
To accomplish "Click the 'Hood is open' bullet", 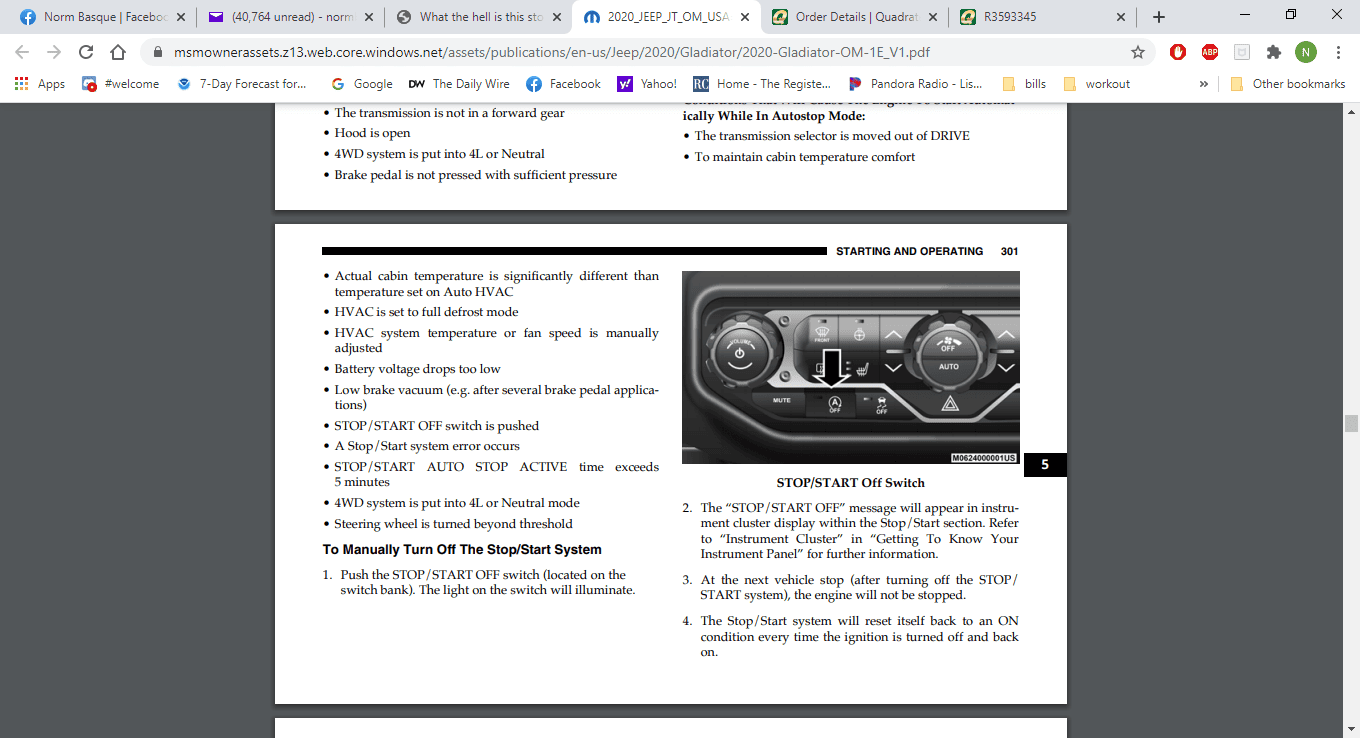I will click(x=372, y=133).
